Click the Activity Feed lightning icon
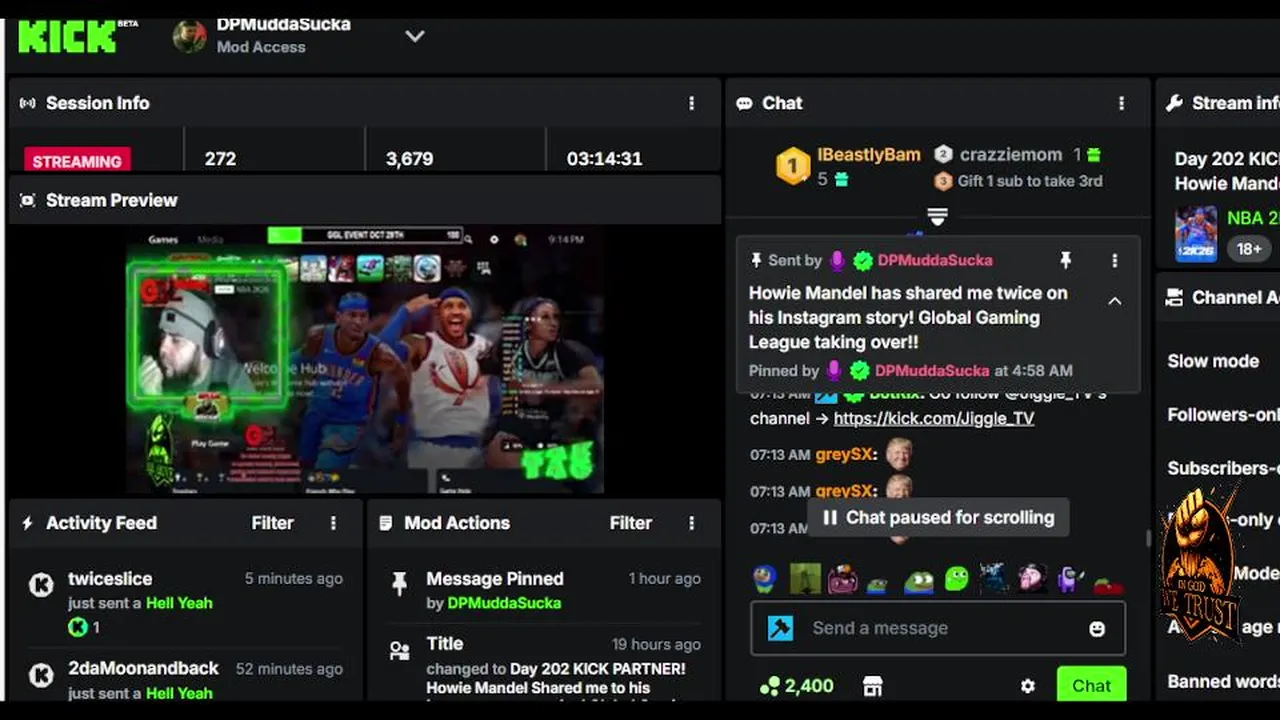Screen dimensions: 1280x720 pyautogui.click(x=27, y=523)
